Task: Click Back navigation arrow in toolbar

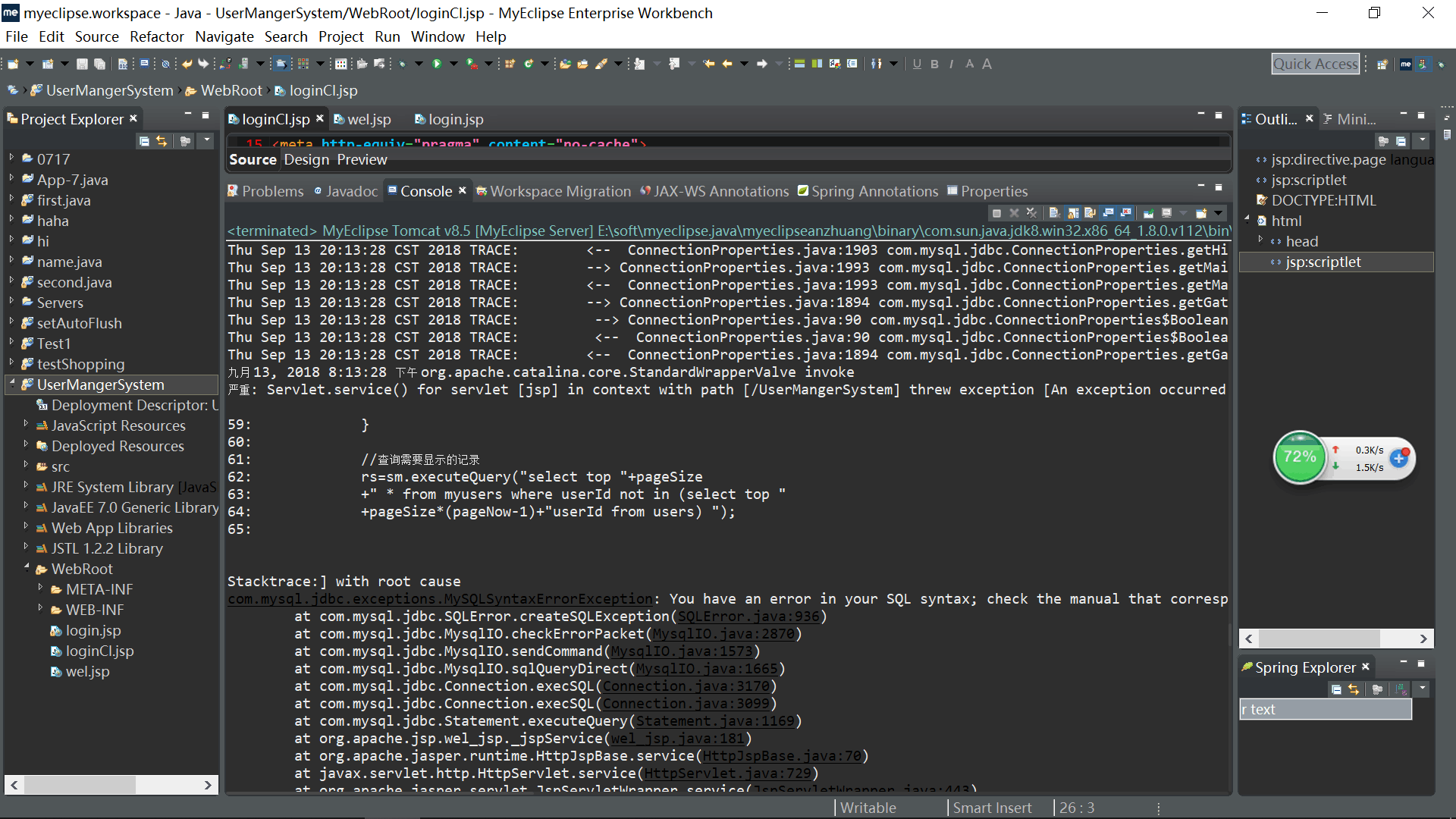Action: [x=727, y=64]
